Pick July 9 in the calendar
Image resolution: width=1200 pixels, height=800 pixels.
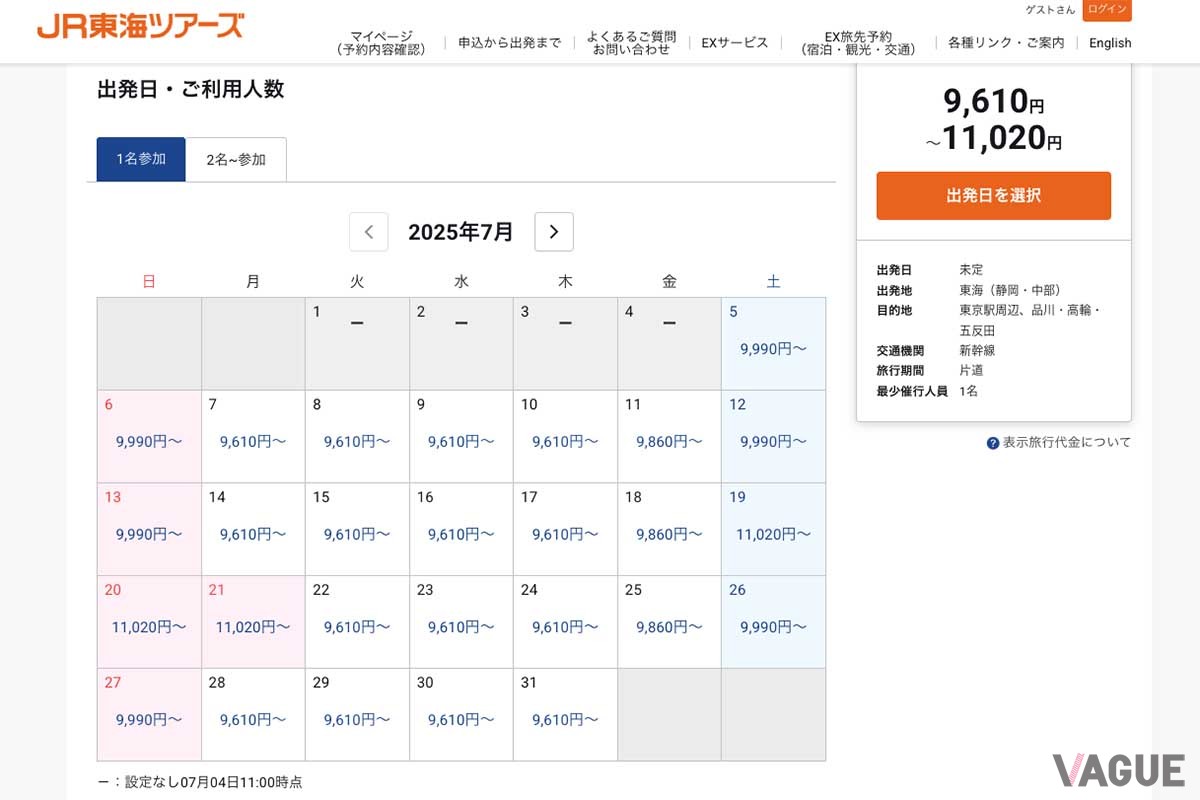461,437
